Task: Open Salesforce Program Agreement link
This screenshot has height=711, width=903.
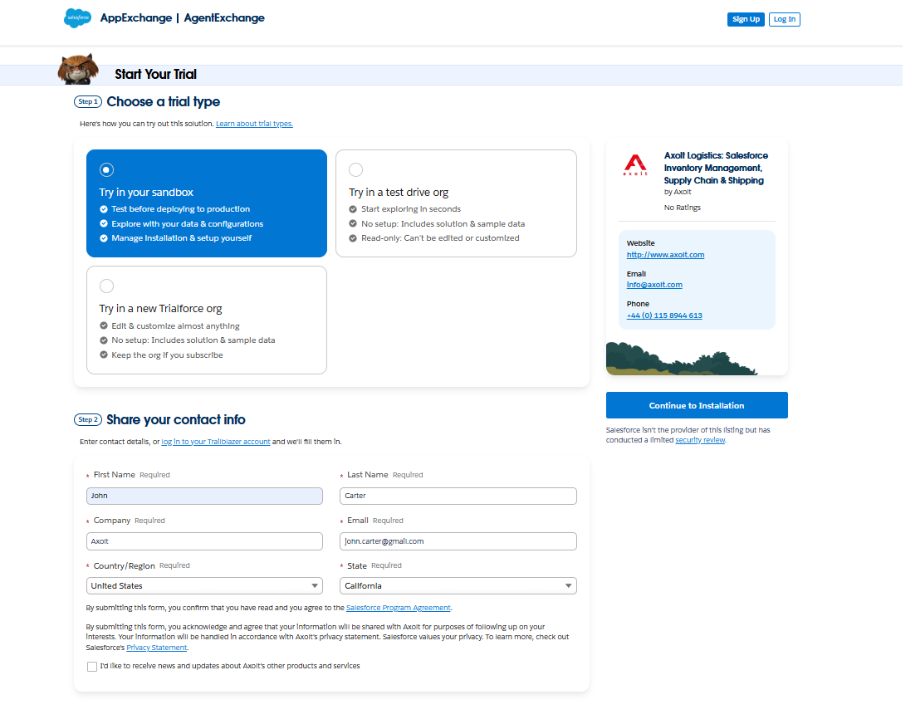Action: click(x=398, y=607)
